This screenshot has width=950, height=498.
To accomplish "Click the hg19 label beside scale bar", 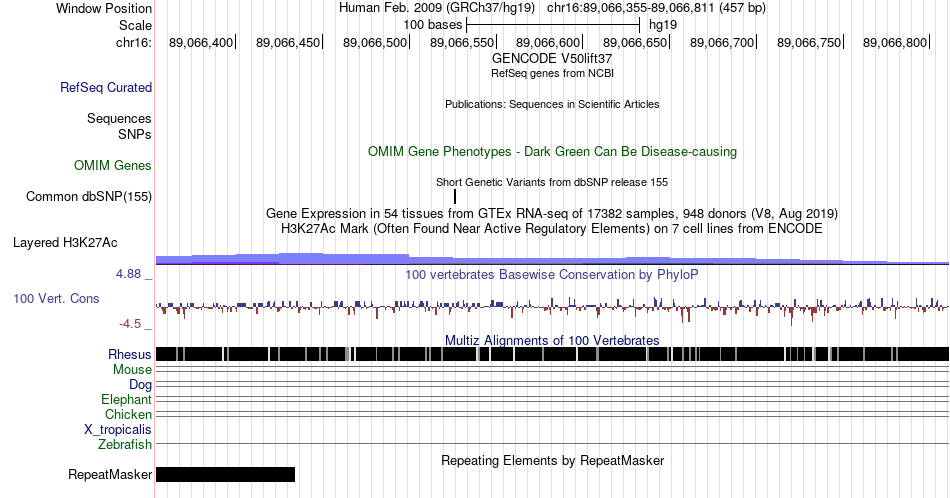I will tap(663, 25).
